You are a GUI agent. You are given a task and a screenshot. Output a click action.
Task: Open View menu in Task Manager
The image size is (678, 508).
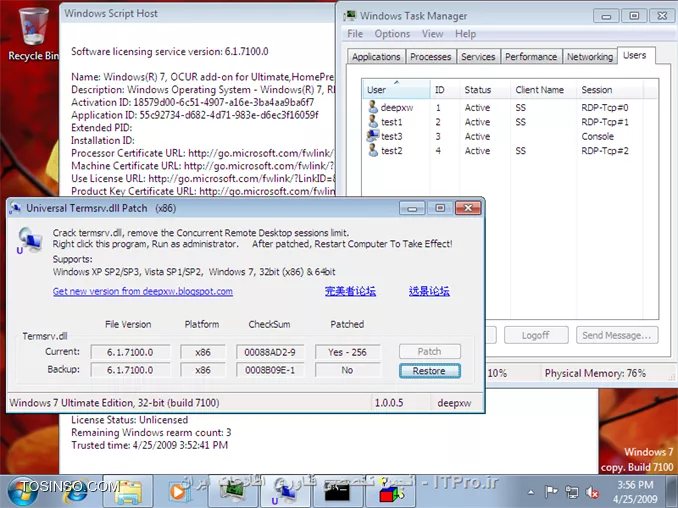click(x=432, y=34)
